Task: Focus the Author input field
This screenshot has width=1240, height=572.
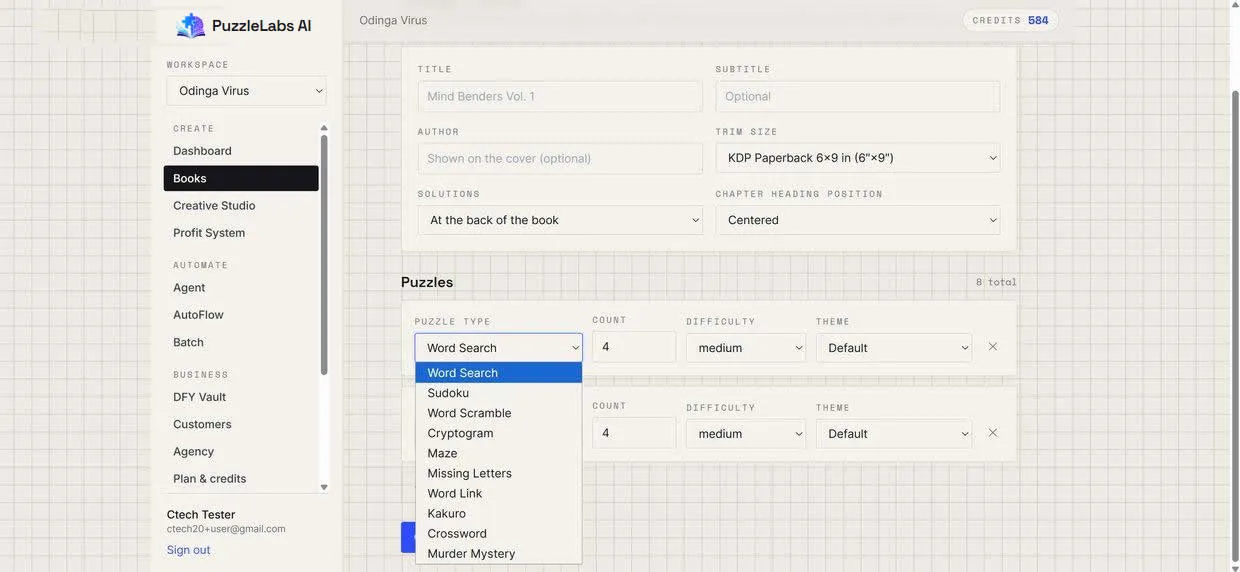Action: pyautogui.click(x=560, y=158)
